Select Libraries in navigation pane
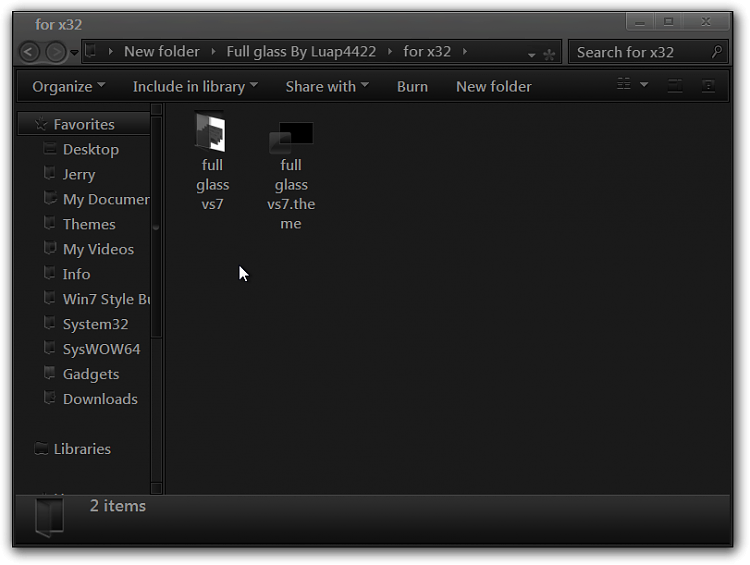 click(x=82, y=449)
